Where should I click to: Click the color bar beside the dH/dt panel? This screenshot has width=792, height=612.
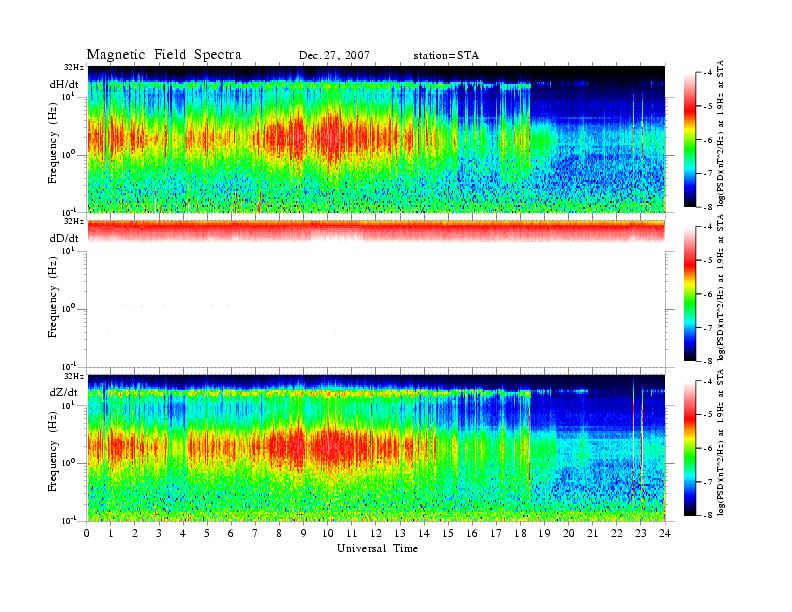tap(690, 140)
